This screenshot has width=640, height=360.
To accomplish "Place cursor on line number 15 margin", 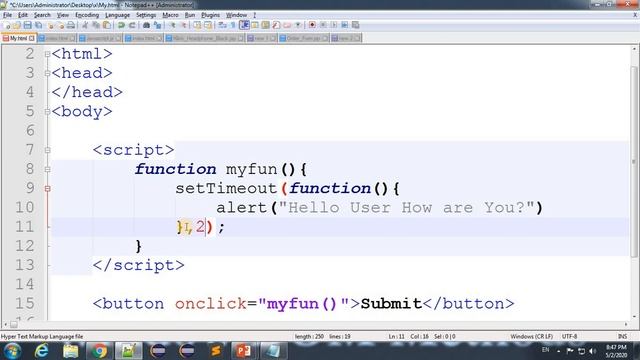I will (x=24, y=304).
